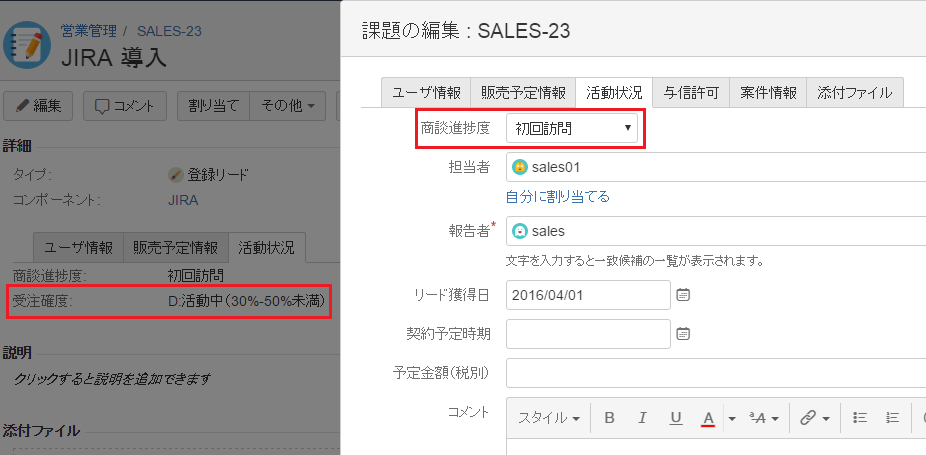The width and height of the screenshot is (926, 455).
Task: Select ユーザ情報 tab on background issue page
Action: tap(79, 248)
